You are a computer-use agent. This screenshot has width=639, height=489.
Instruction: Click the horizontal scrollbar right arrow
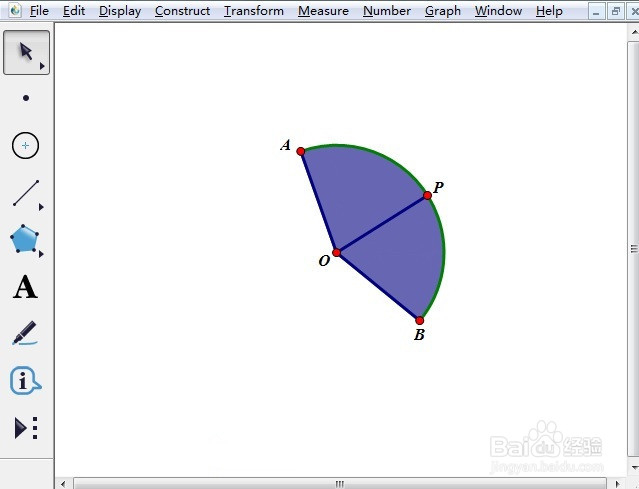pyautogui.click(x=618, y=484)
